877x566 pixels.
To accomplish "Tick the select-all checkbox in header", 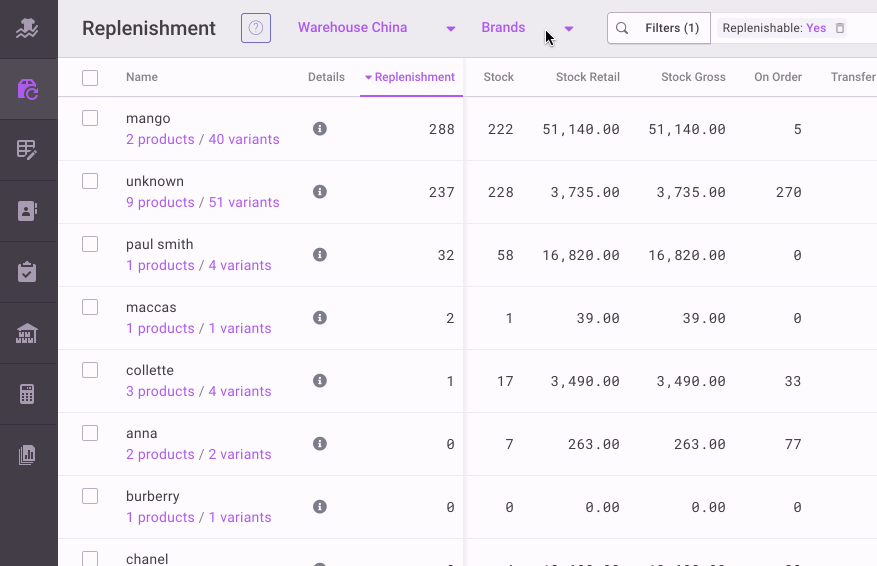I will [90, 78].
